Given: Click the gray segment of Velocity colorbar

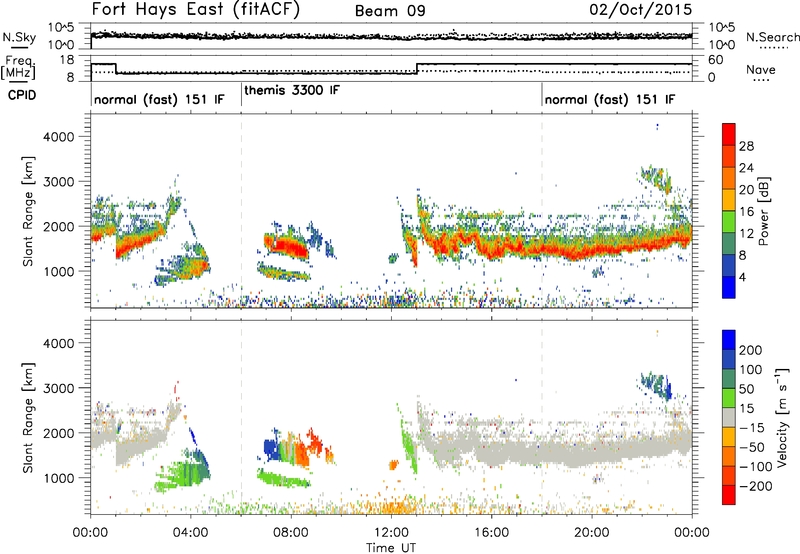Looking at the screenshot, I should pos(729,417).
